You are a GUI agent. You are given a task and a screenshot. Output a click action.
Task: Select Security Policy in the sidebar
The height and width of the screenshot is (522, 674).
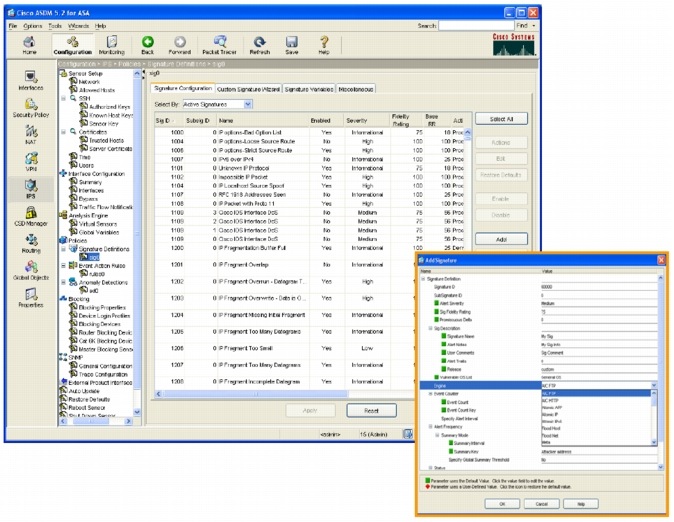pyautogui.click(x=31, y=107)
